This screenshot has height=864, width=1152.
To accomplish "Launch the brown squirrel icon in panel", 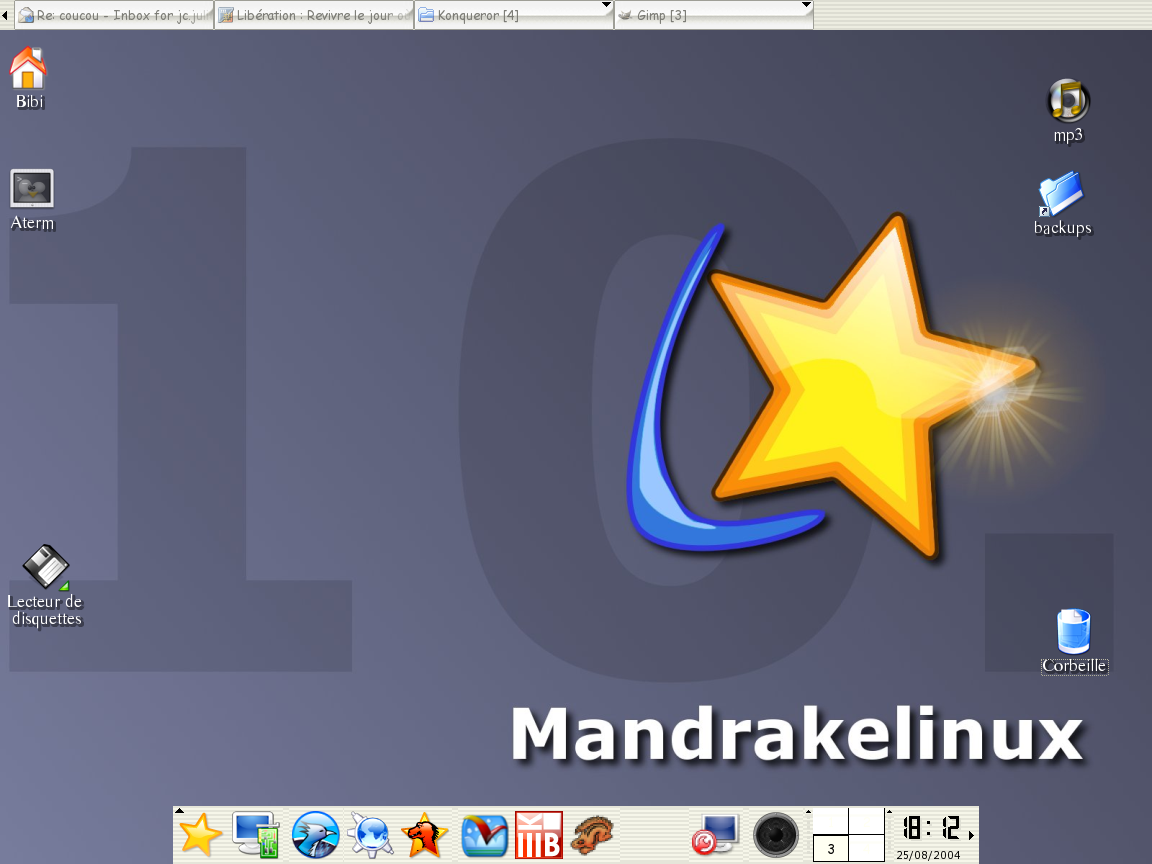I will pyautogui.click(x=592, y=836).
